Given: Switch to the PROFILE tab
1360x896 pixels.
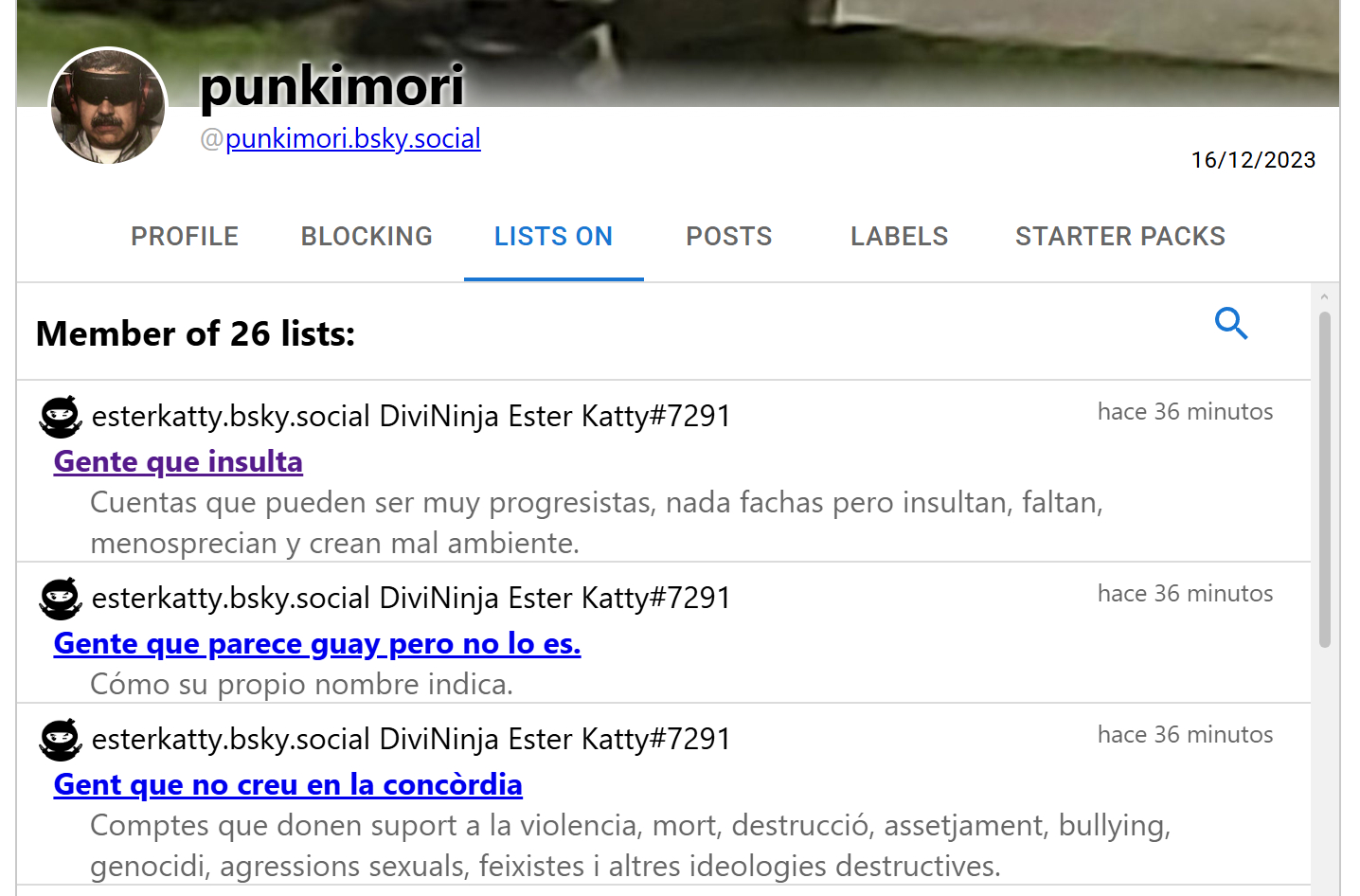Looking at the screenshot, I should click(185, 237).
